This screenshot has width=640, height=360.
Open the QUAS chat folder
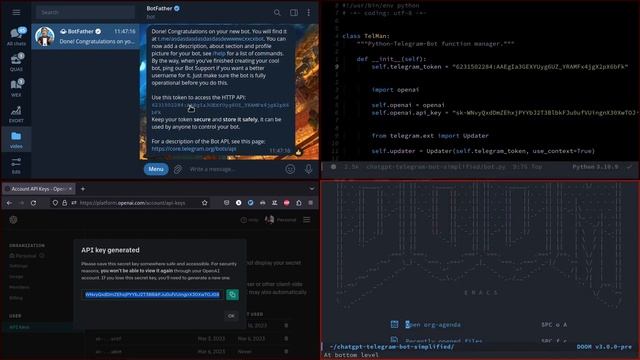point(16,62)
